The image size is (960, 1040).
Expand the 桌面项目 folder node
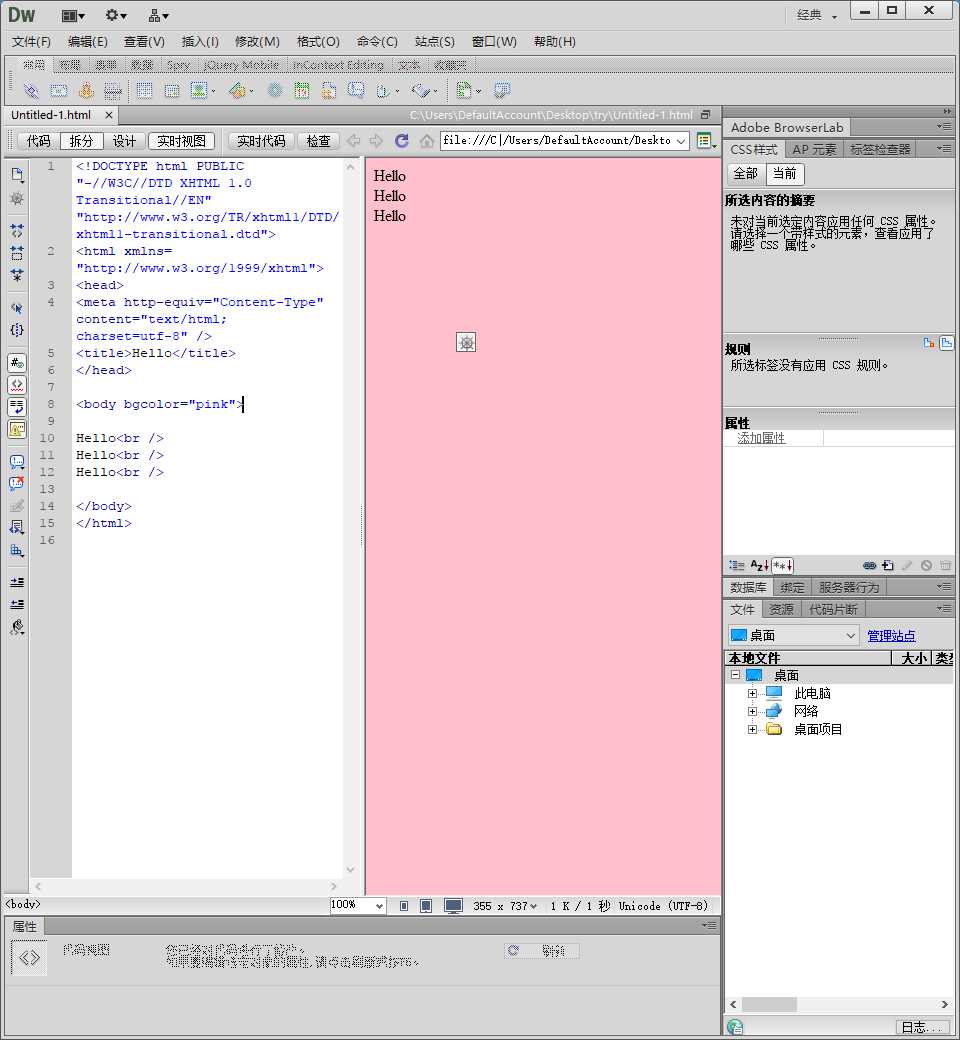752,730
